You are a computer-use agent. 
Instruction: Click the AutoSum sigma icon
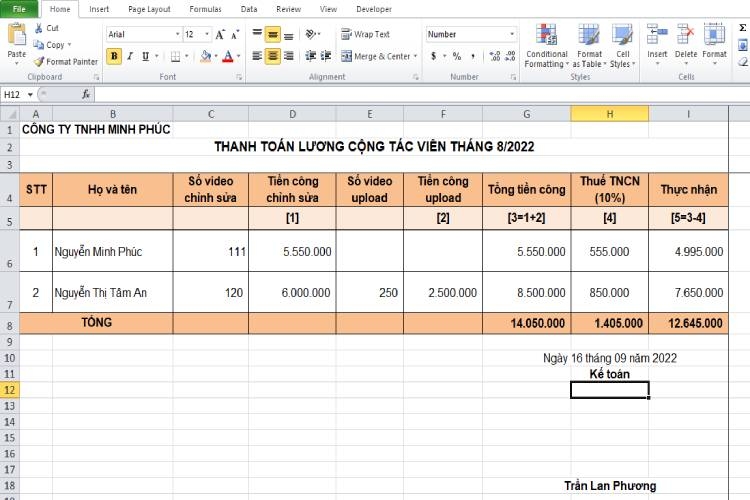742,28
